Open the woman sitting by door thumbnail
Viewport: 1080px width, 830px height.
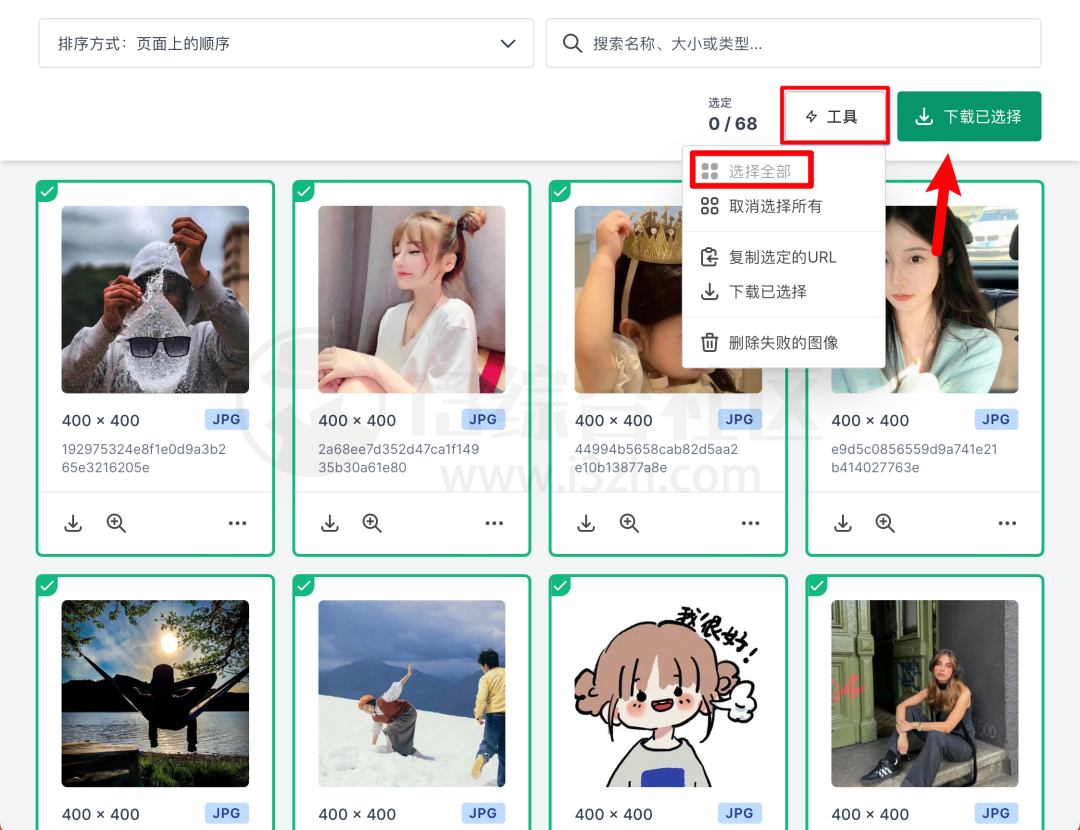pyautogui.click(x=925, y=694)
